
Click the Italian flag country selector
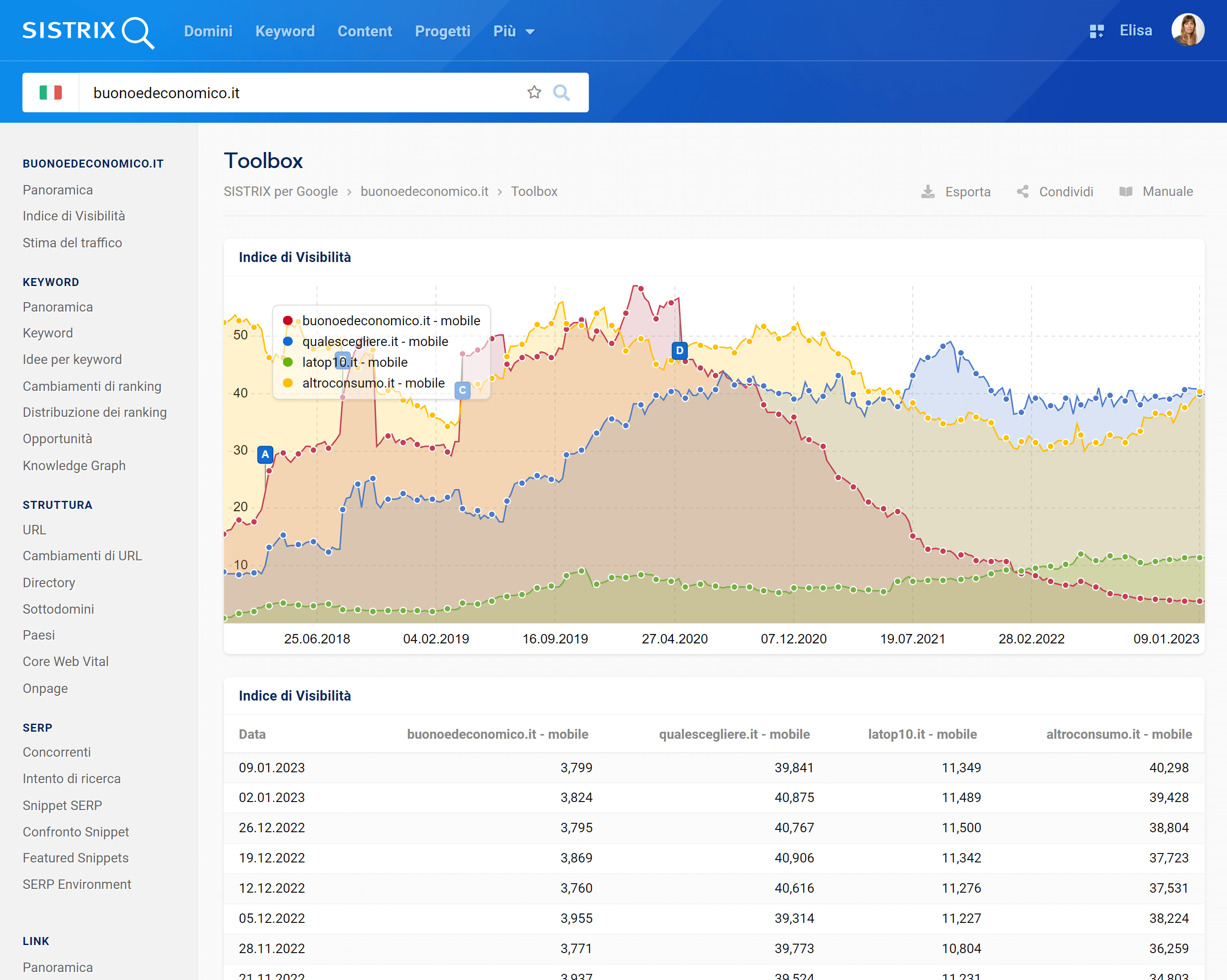click(50, 93)
